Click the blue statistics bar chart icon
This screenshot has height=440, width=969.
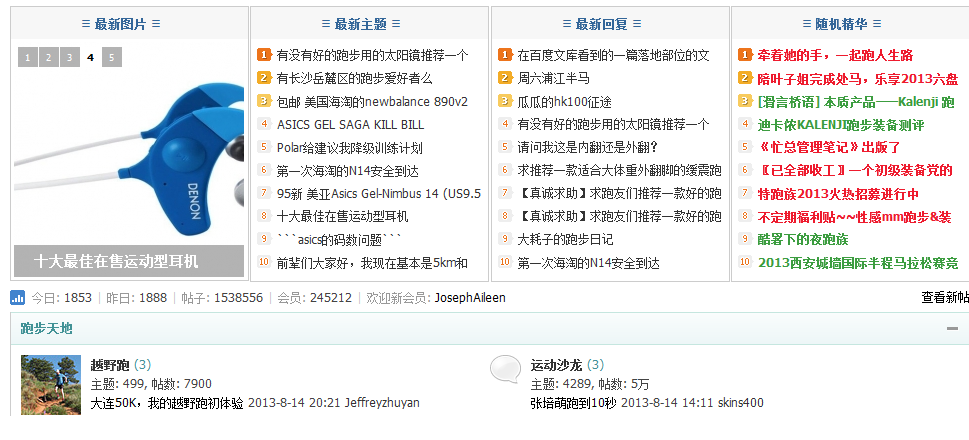17,298
